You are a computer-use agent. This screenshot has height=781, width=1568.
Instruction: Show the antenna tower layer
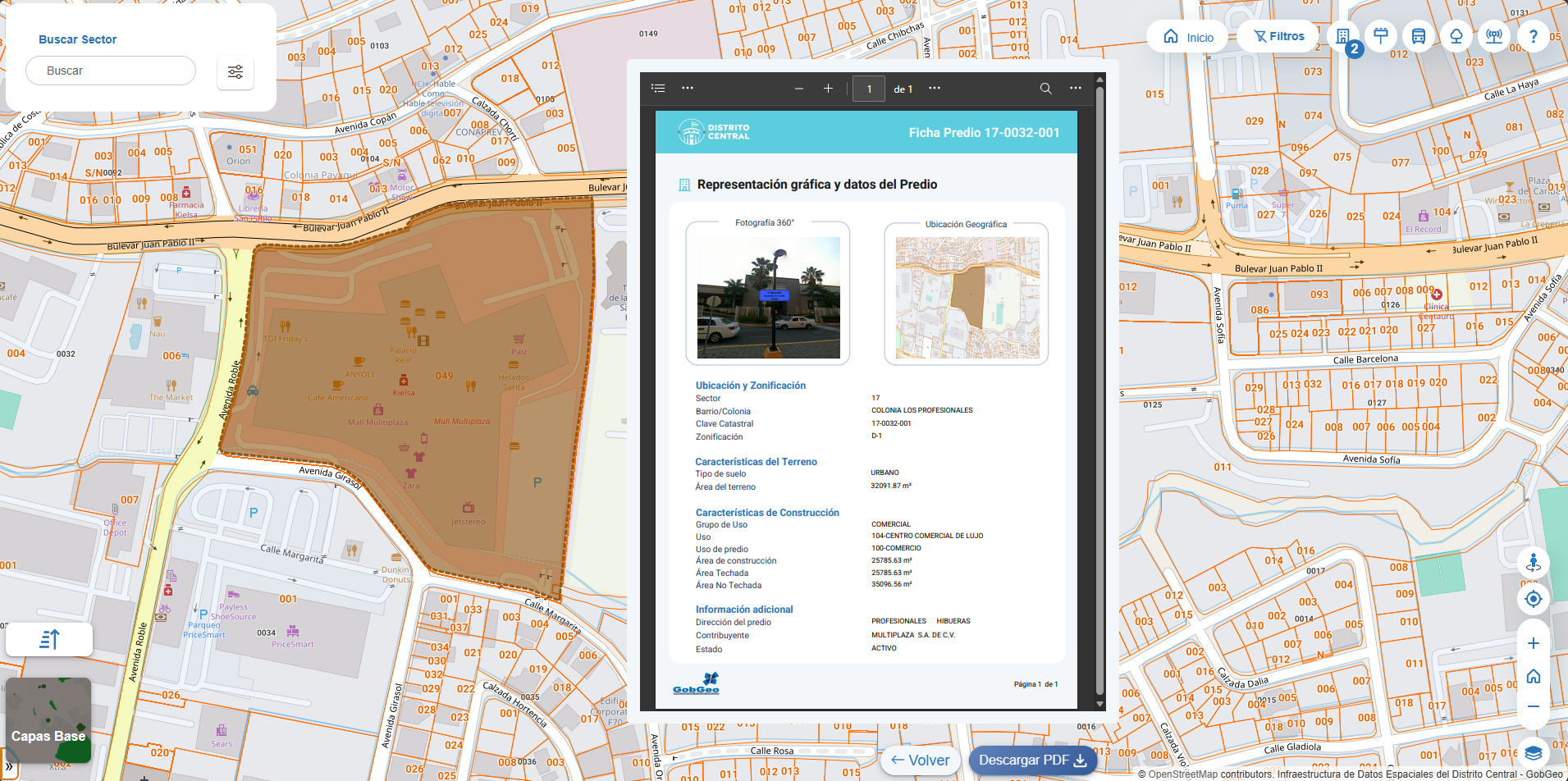[x=1494, y=36]
